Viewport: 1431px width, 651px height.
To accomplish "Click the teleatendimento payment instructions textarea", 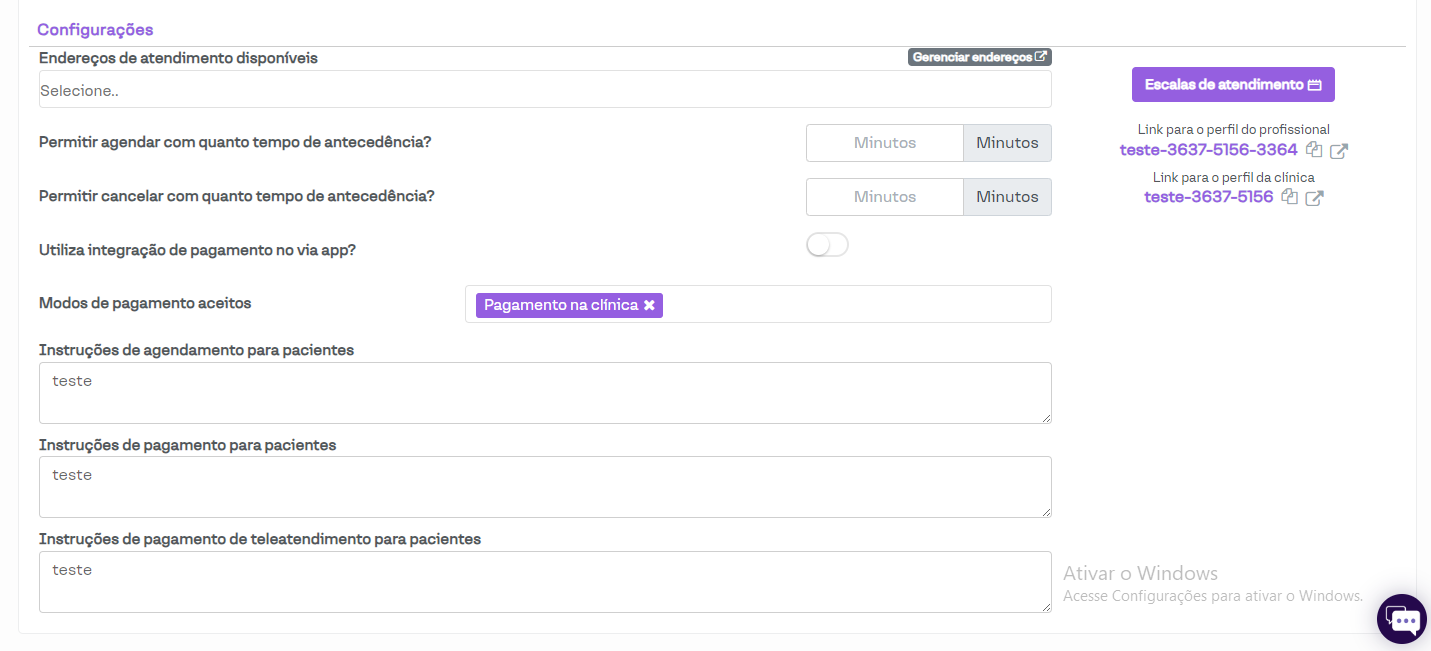I will click(545, 582).
